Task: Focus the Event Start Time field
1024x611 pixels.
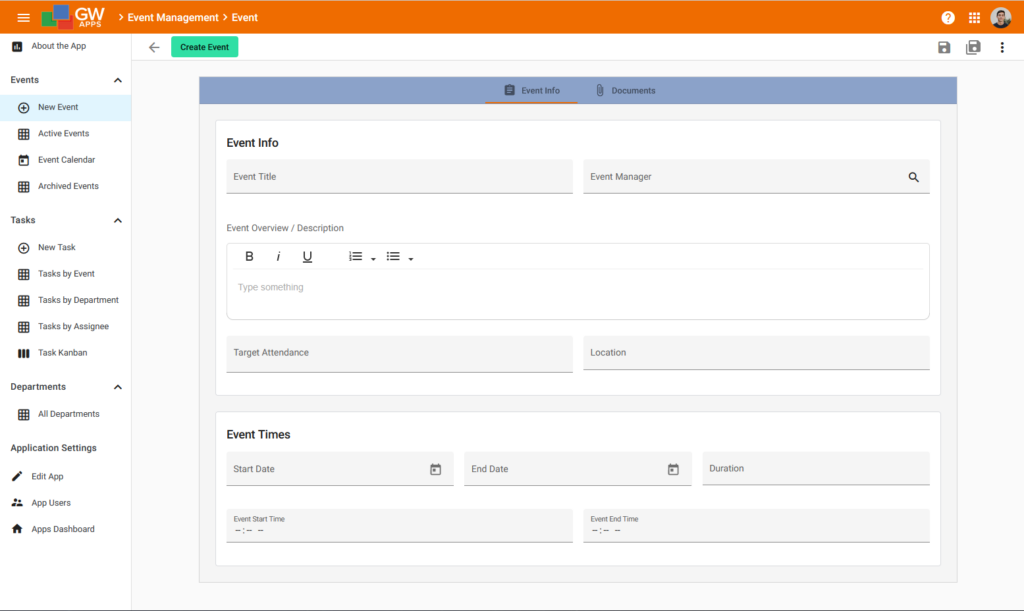Action: (x=400, y=526)
